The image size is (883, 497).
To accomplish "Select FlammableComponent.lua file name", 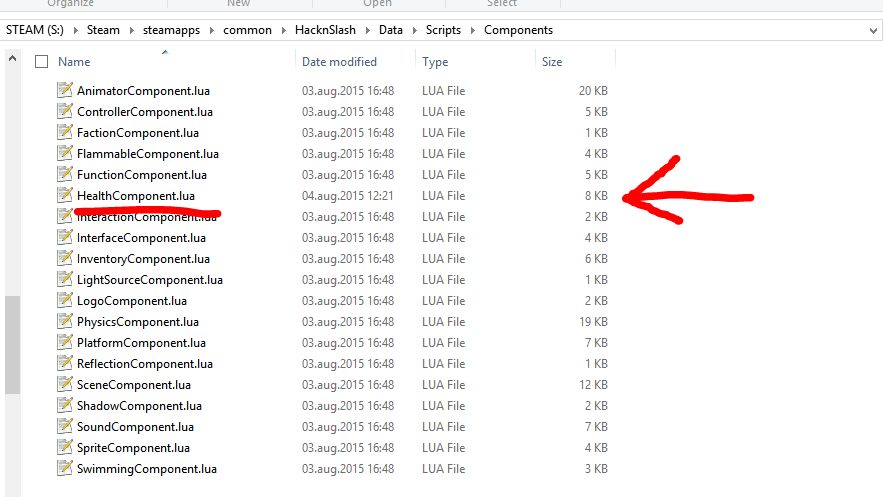I will tap(148, 154).
